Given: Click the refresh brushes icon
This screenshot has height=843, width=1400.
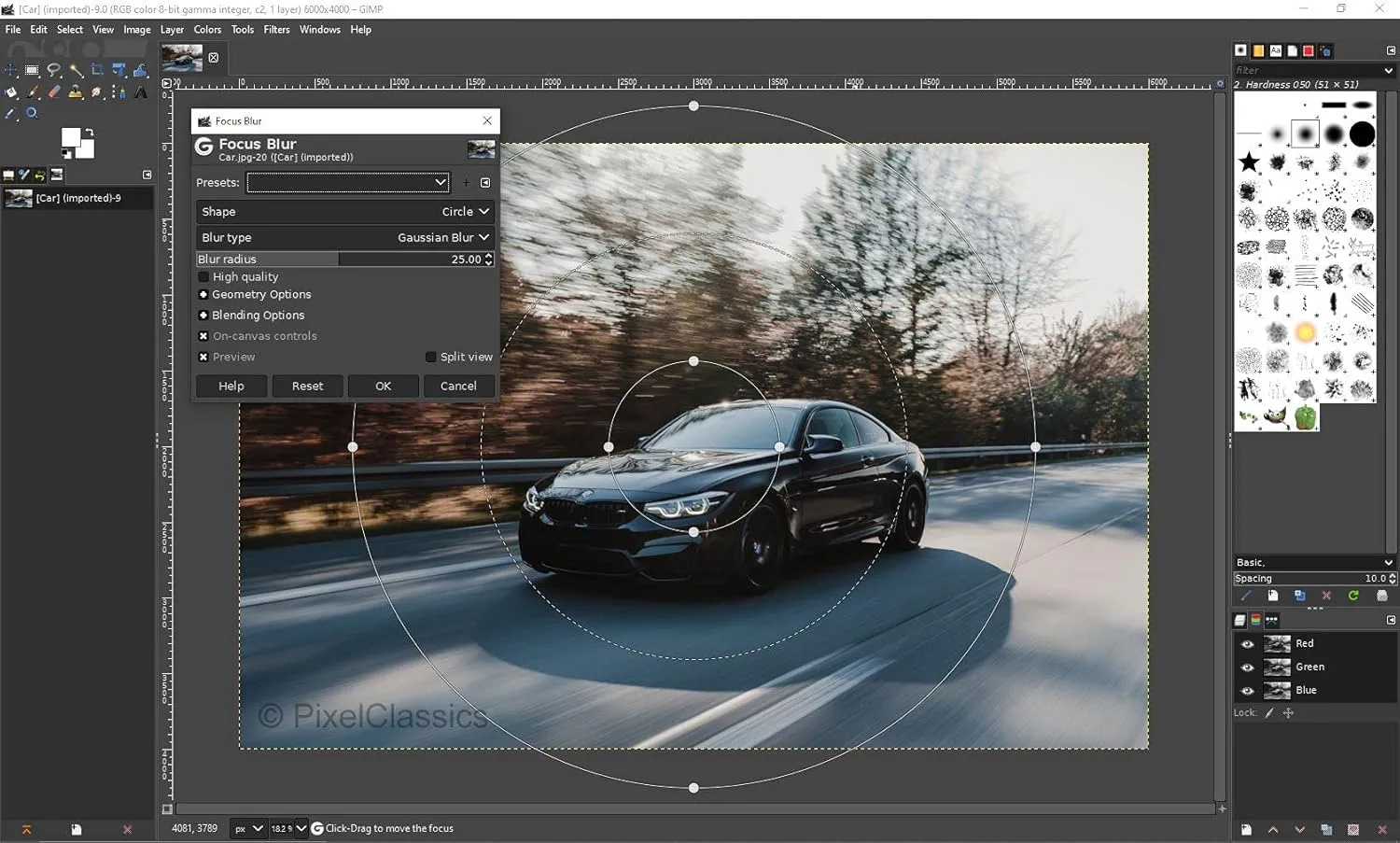Looking at the screenshot, I should 1352,596.
